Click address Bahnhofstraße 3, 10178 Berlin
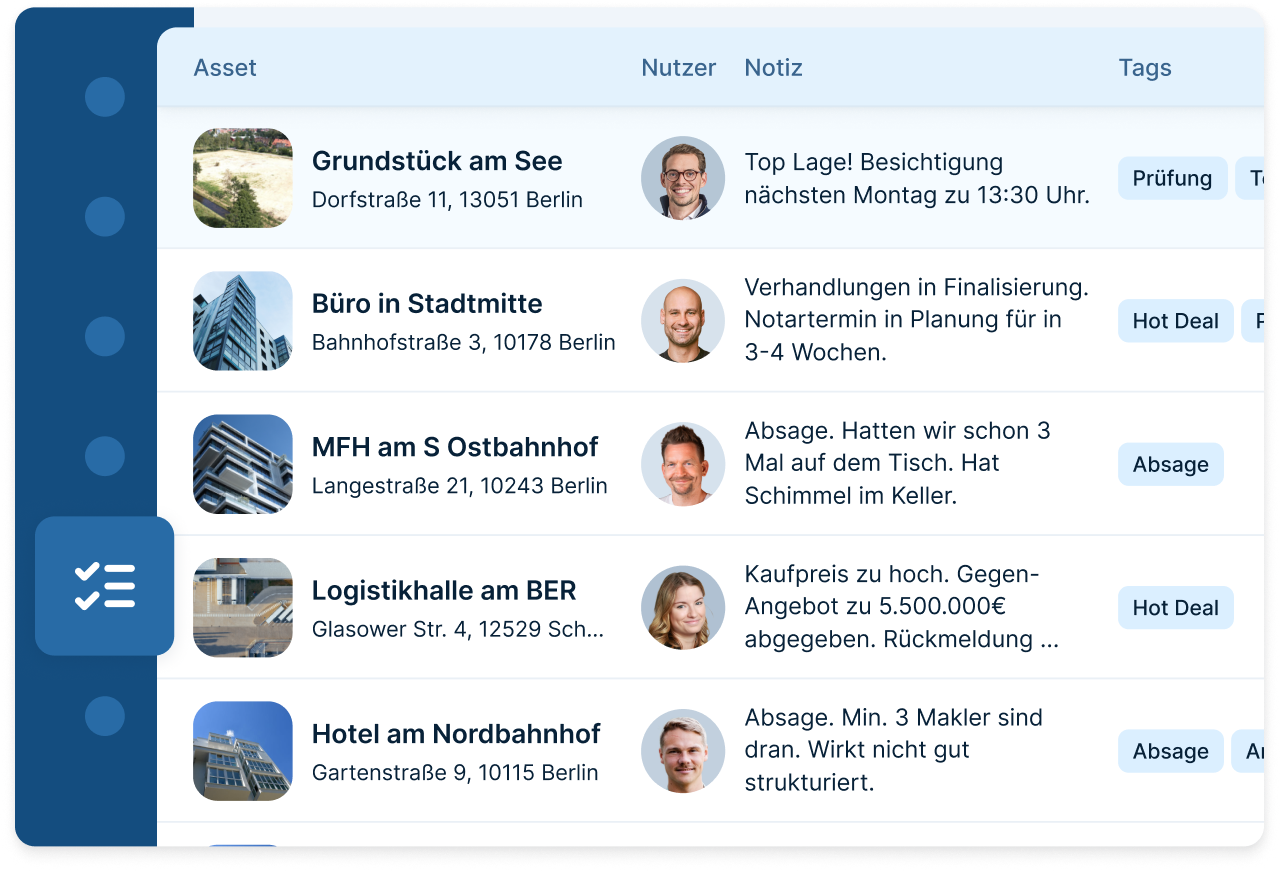 464,343
